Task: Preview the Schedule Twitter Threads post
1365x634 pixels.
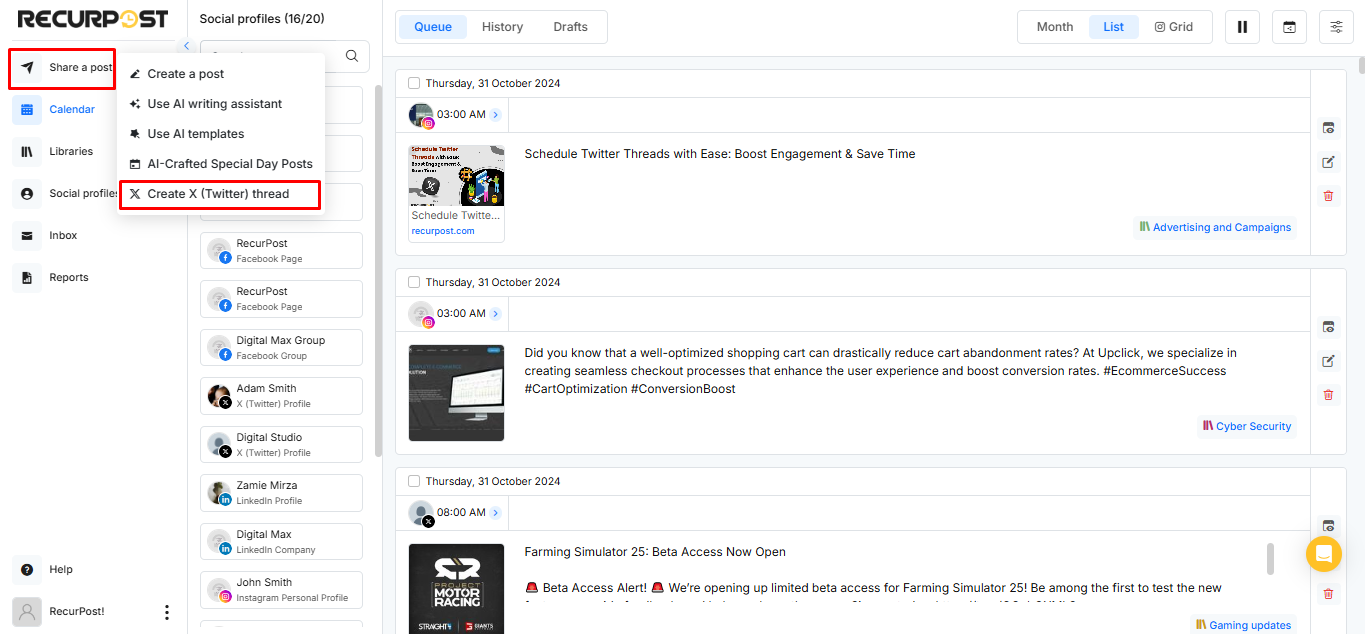Action: pos(1328,128)
